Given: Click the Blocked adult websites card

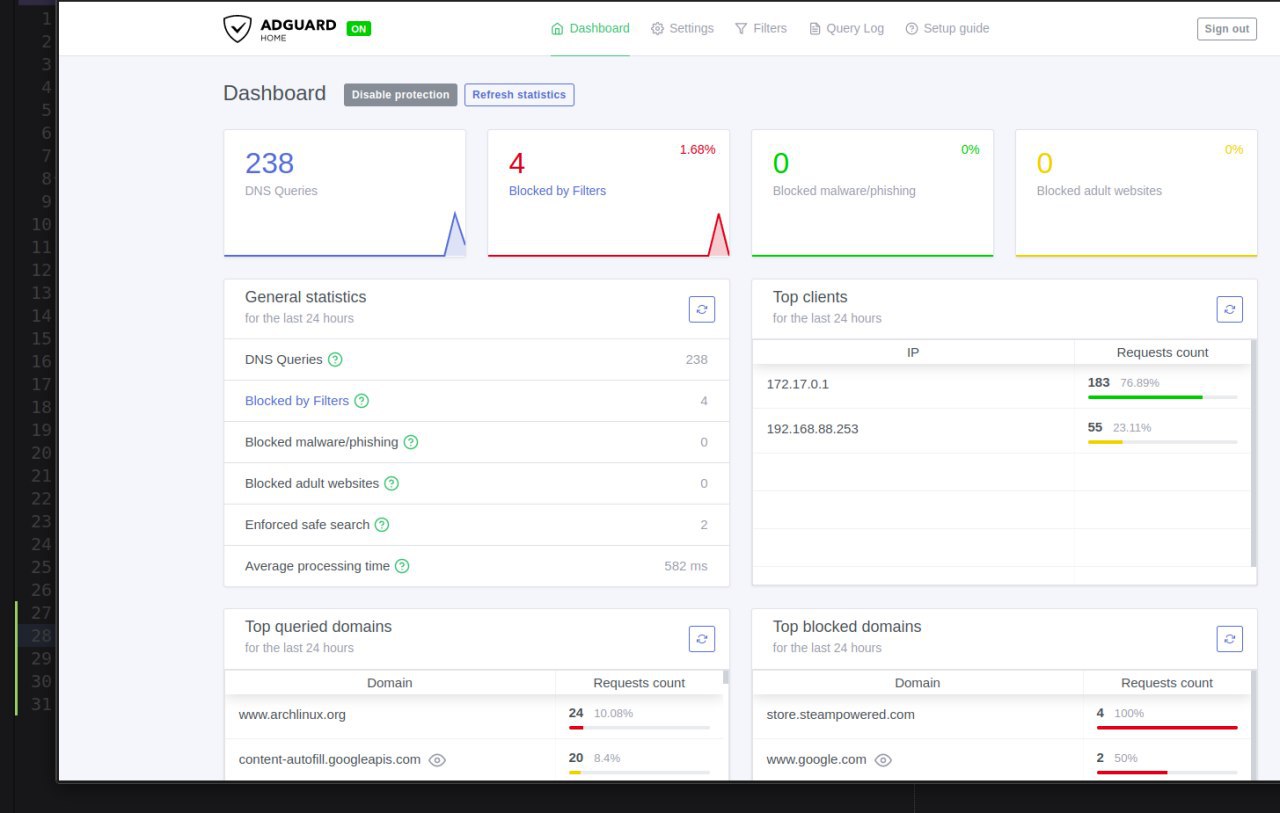Looking at the screenshot, I should pos(1137,193).
